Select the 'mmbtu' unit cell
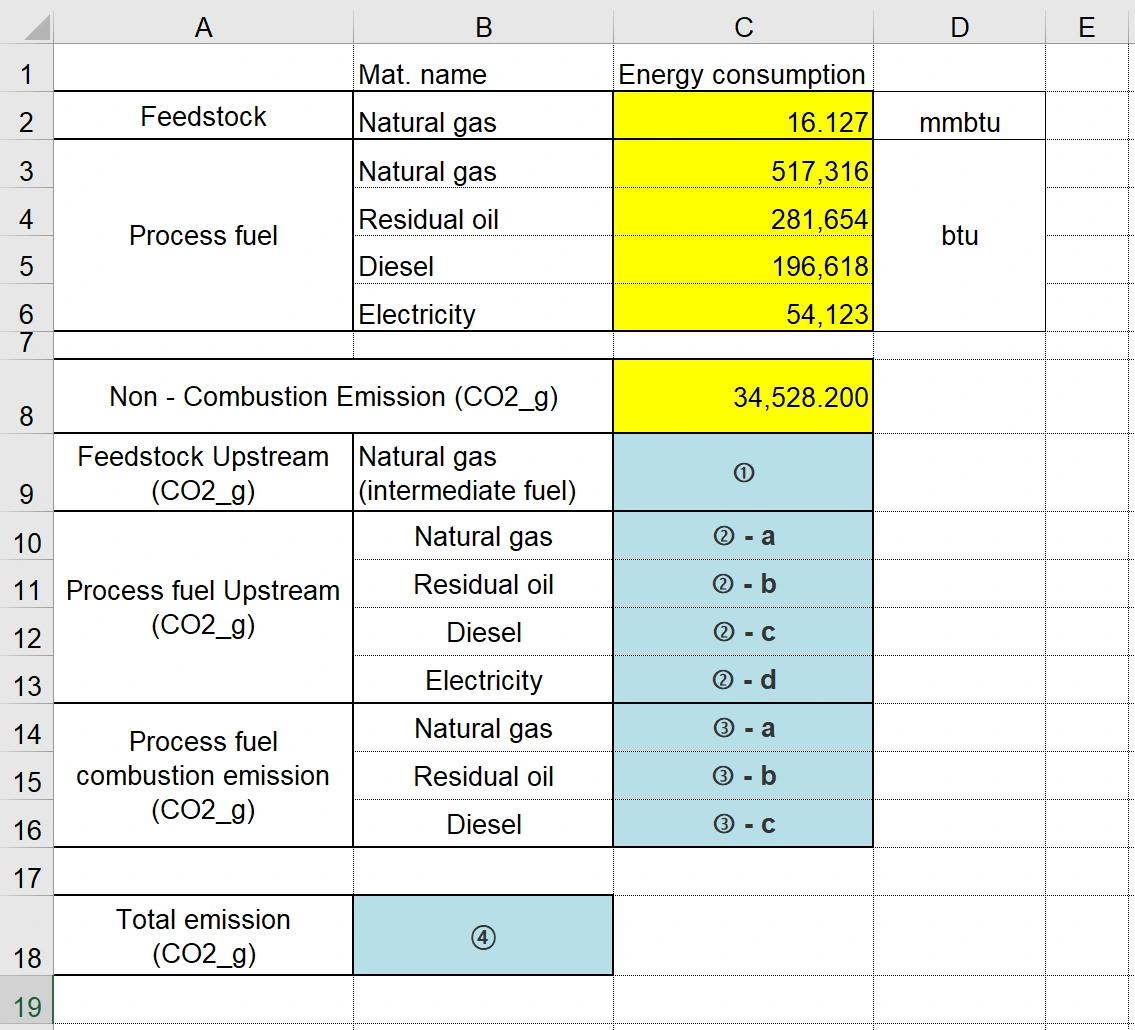The width and height of the screenshot is (1135, 1030). (959, 116)
